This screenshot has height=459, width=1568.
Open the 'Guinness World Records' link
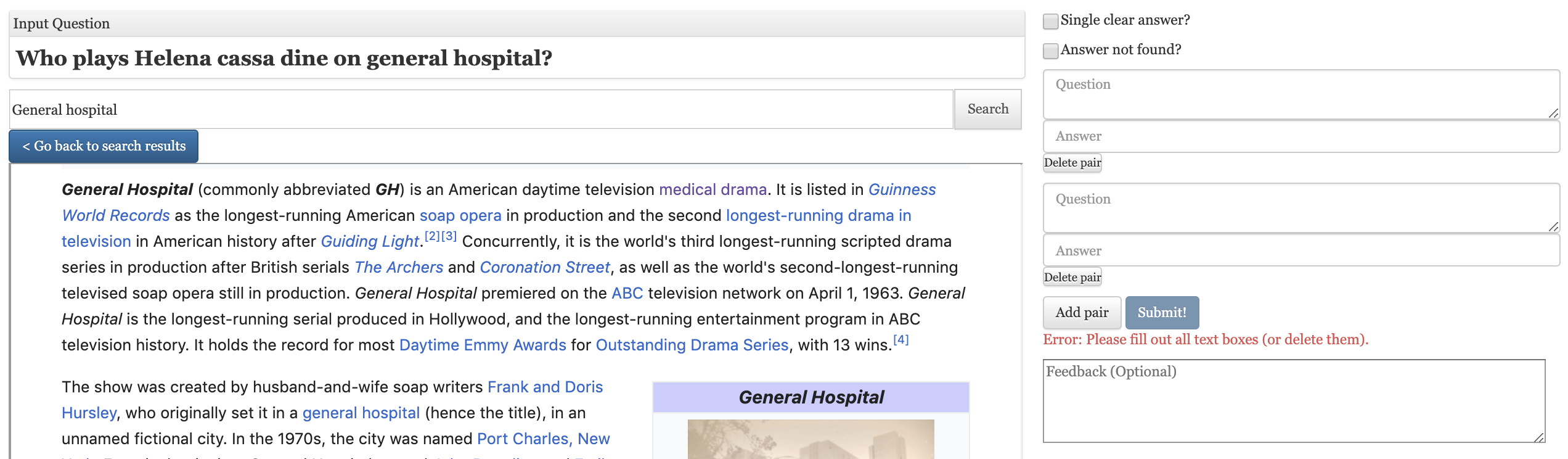tap(902, 189)
